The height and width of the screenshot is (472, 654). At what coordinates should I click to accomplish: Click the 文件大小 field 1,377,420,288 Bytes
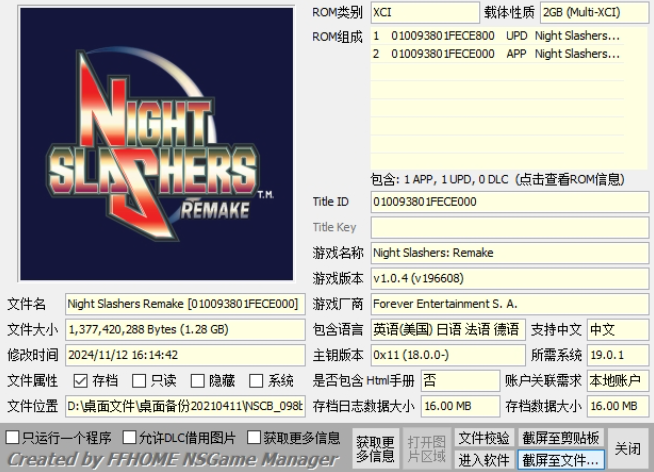pyautogui.click(x=185, y=329)
